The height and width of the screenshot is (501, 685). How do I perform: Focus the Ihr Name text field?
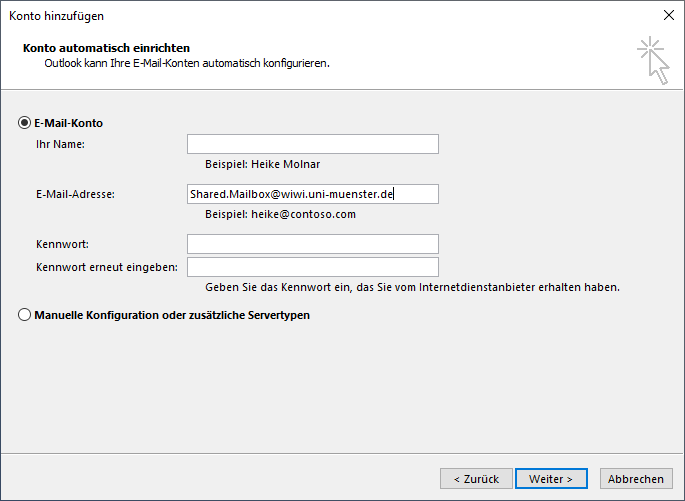[312, 144]
